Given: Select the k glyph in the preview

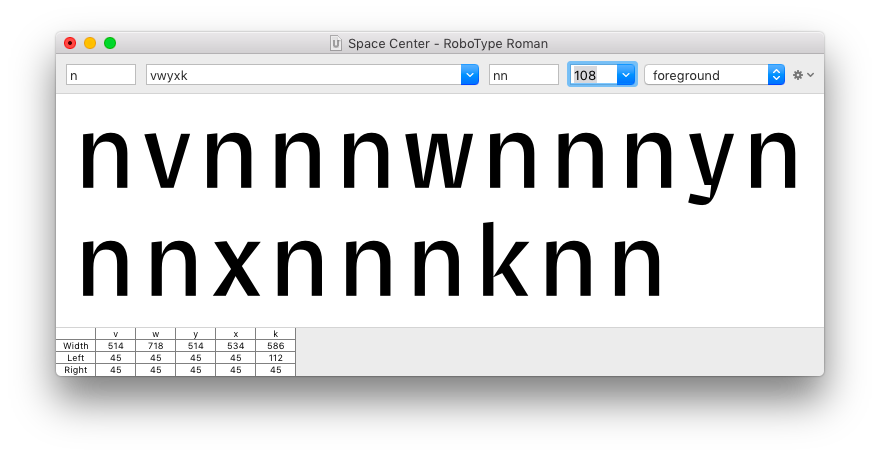Looking at the screenshot, I should 505,259.
